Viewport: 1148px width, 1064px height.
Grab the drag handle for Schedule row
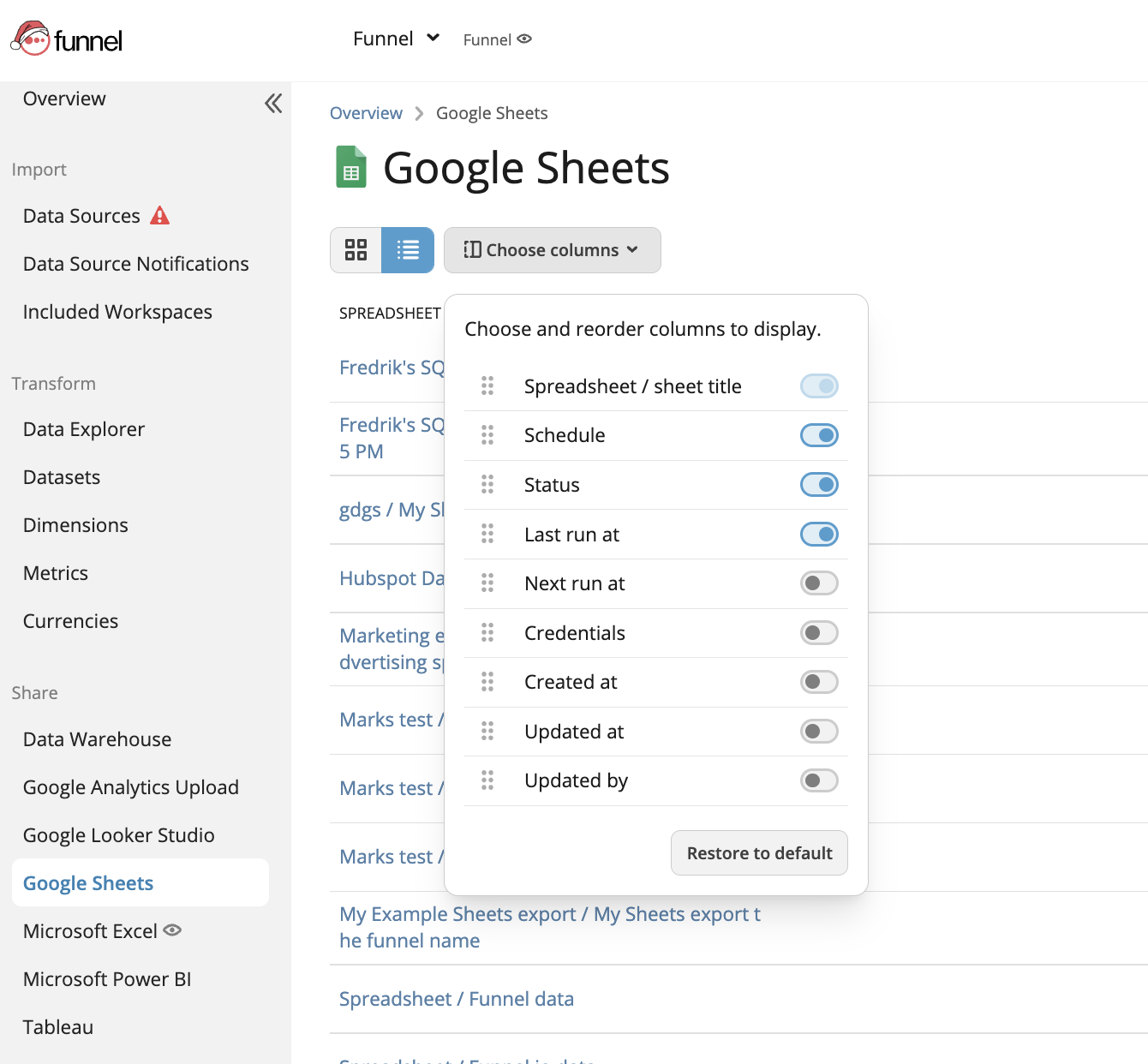click(x=487, y=435)
